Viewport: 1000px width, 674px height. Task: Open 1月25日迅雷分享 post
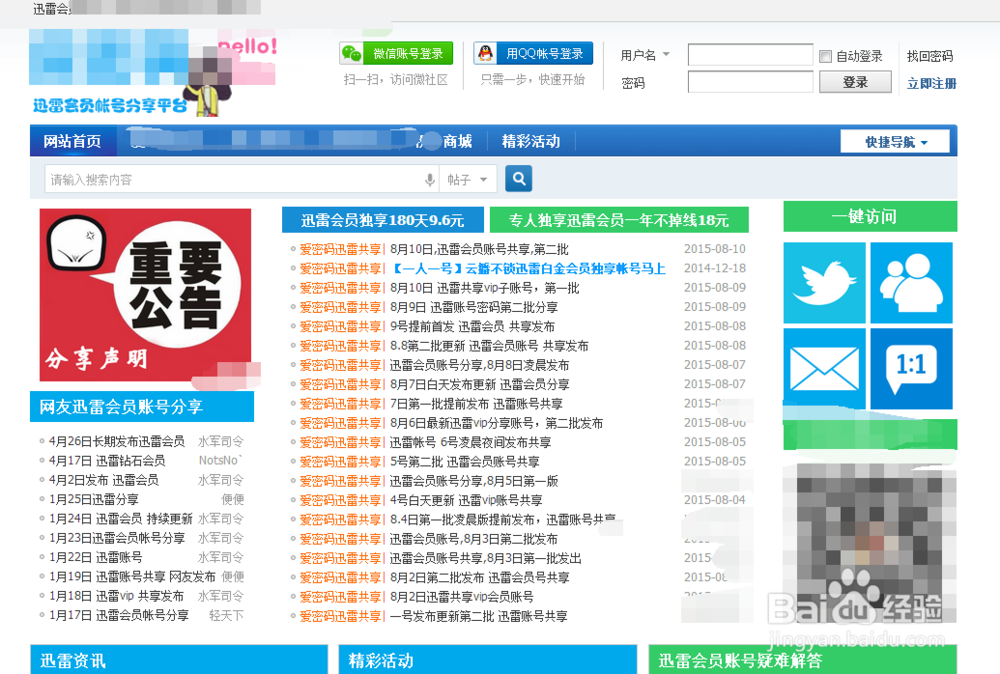tap(94, 499)
